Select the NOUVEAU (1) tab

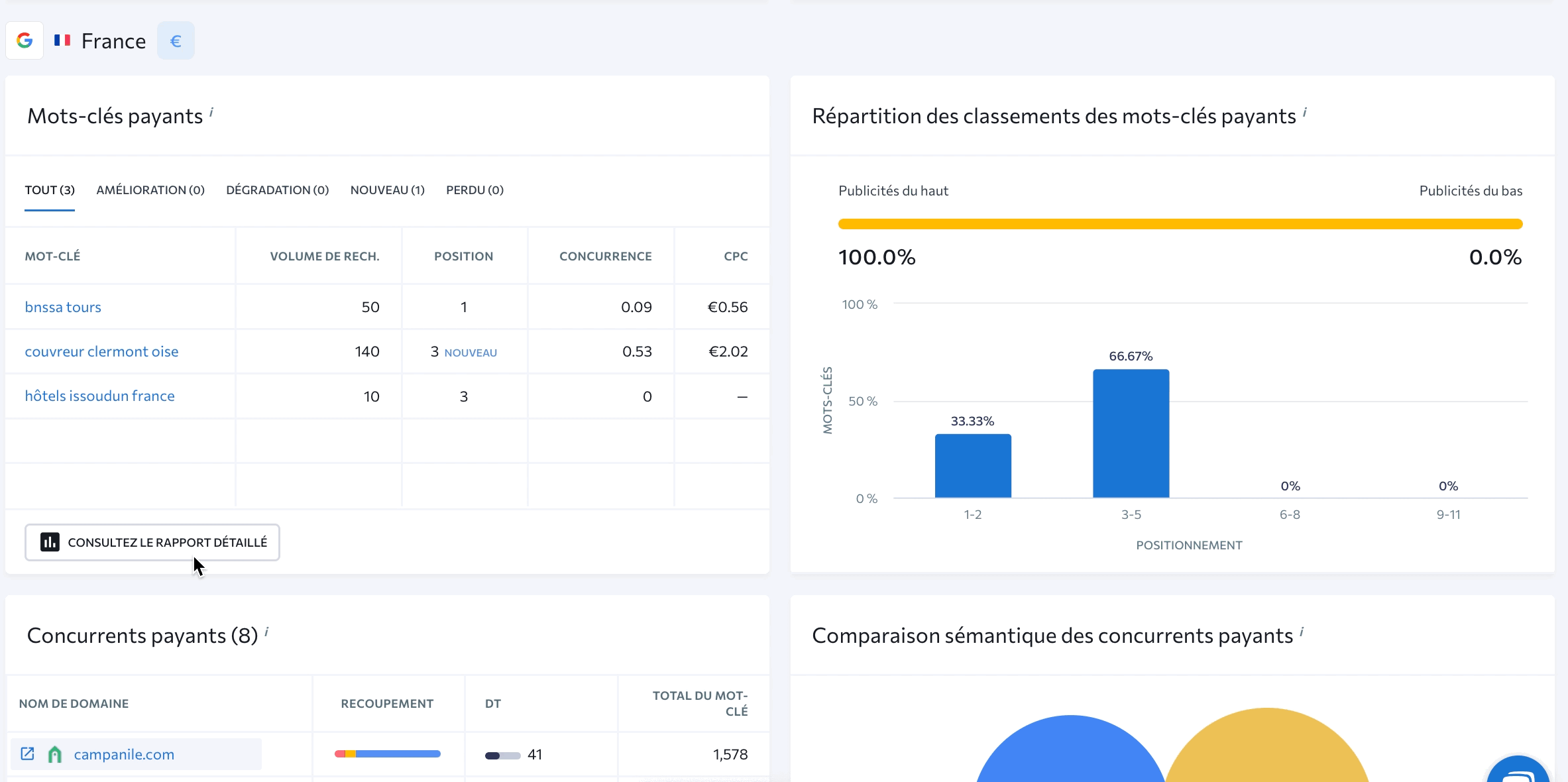pyautogui.click(x=387, y=190)
